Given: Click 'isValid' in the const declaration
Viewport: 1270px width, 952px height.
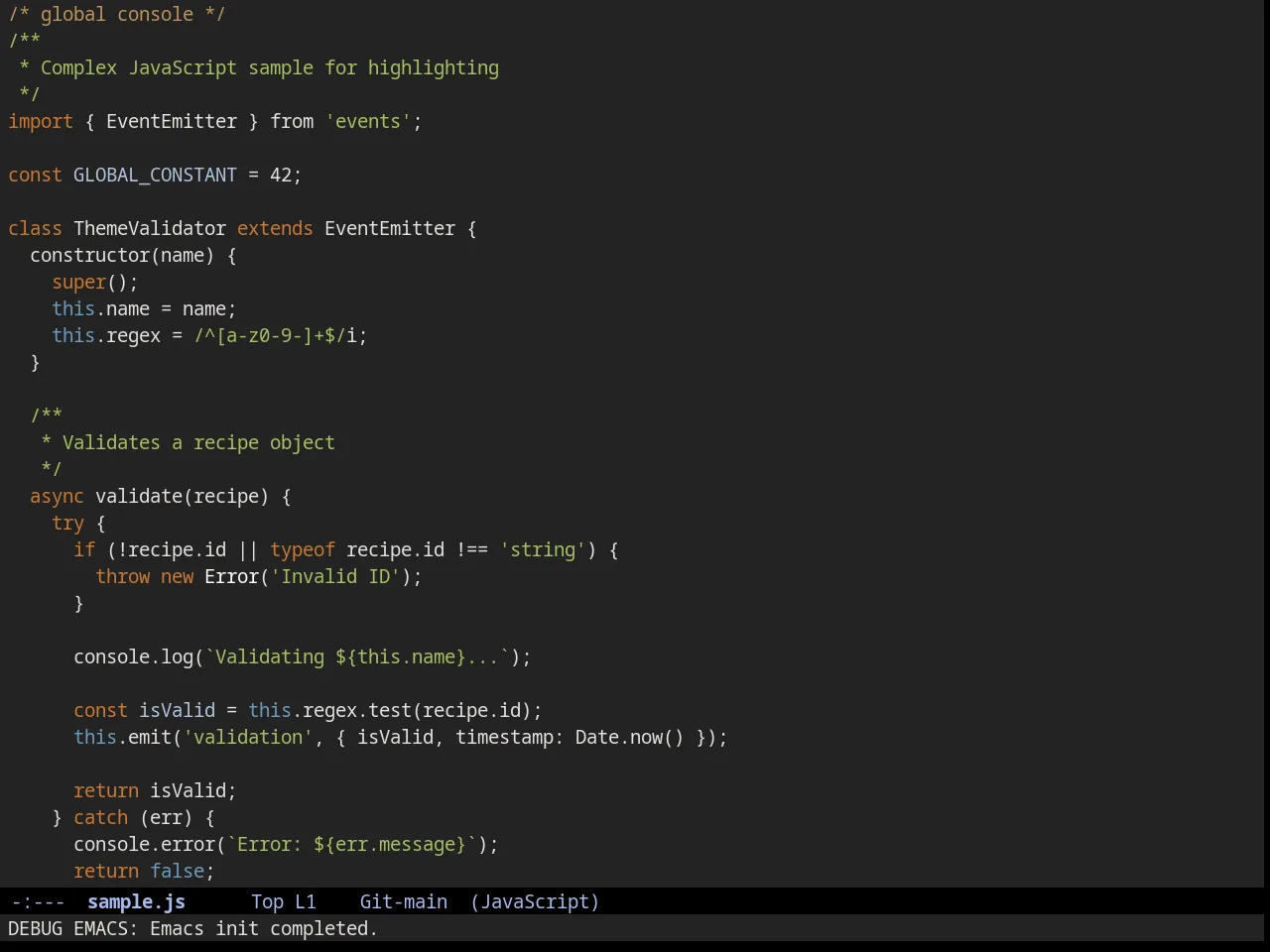Looking at the screenshot, I should tap(177, 710).
